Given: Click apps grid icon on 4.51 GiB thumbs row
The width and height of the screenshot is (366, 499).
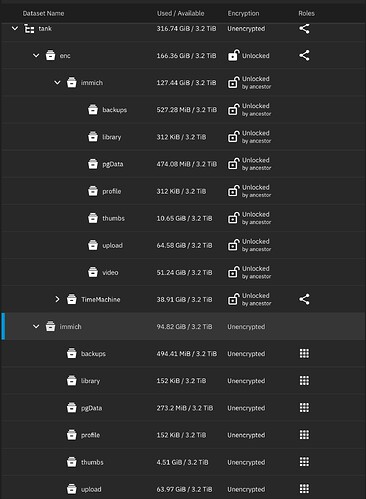Looking at the screenshot, I should click(304, 462).
